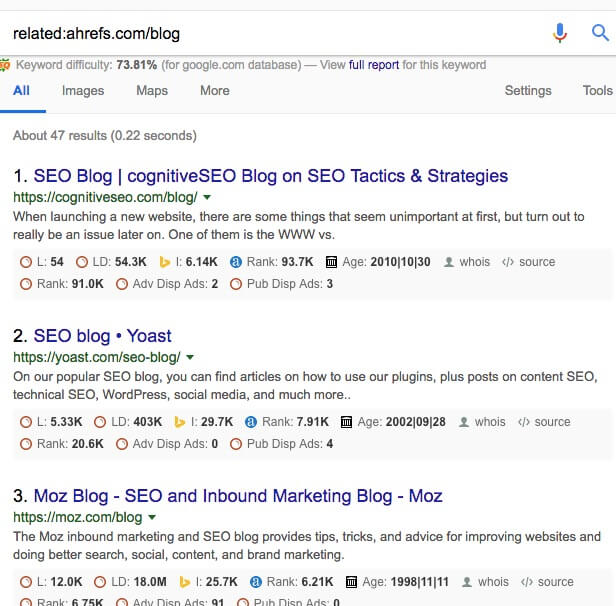Click the Bing index I: 29.7K metric
Image resolution: width=616 pixels, height=606 pixels.
204,422
